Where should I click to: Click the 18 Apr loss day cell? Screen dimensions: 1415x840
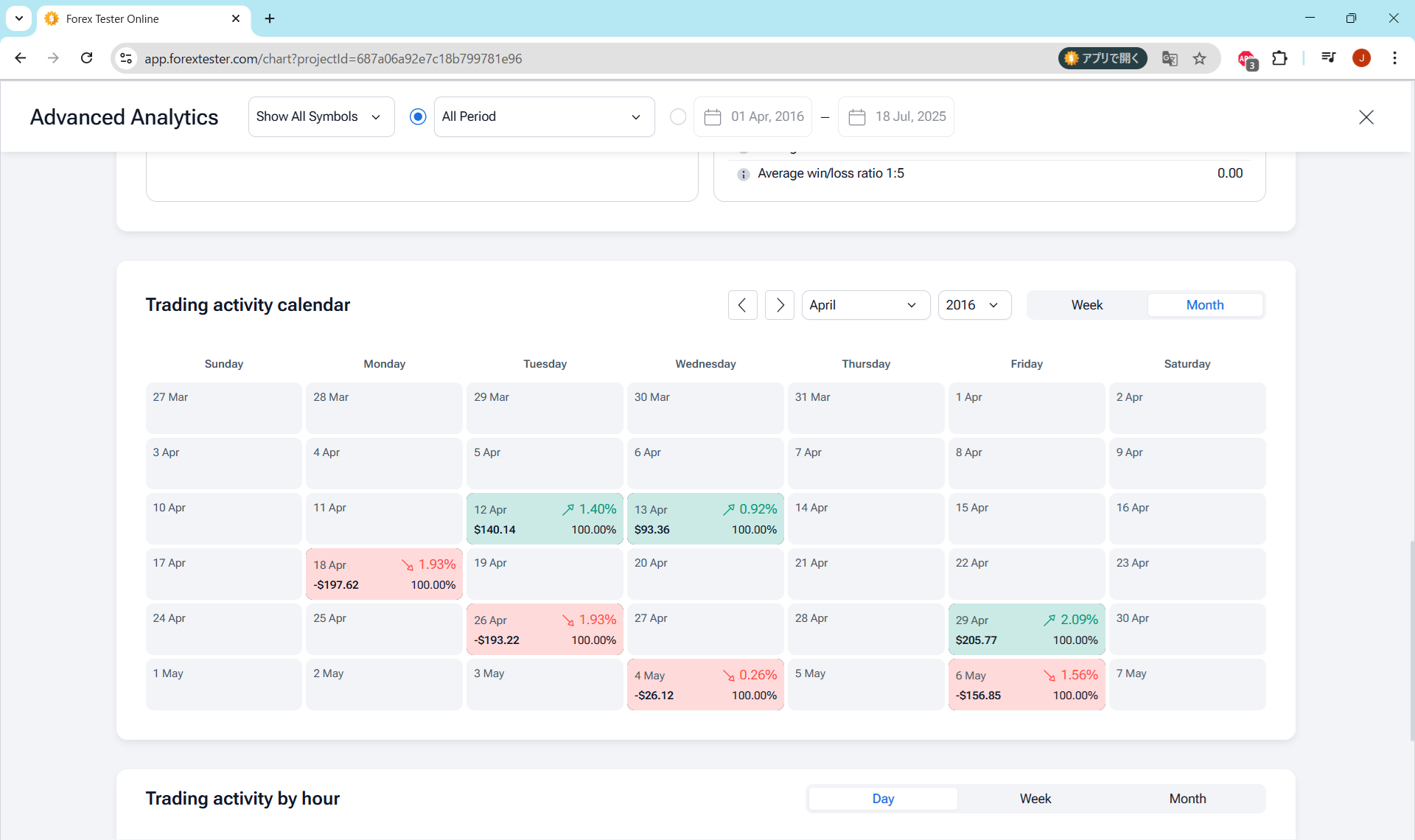(x=384, y=574)
